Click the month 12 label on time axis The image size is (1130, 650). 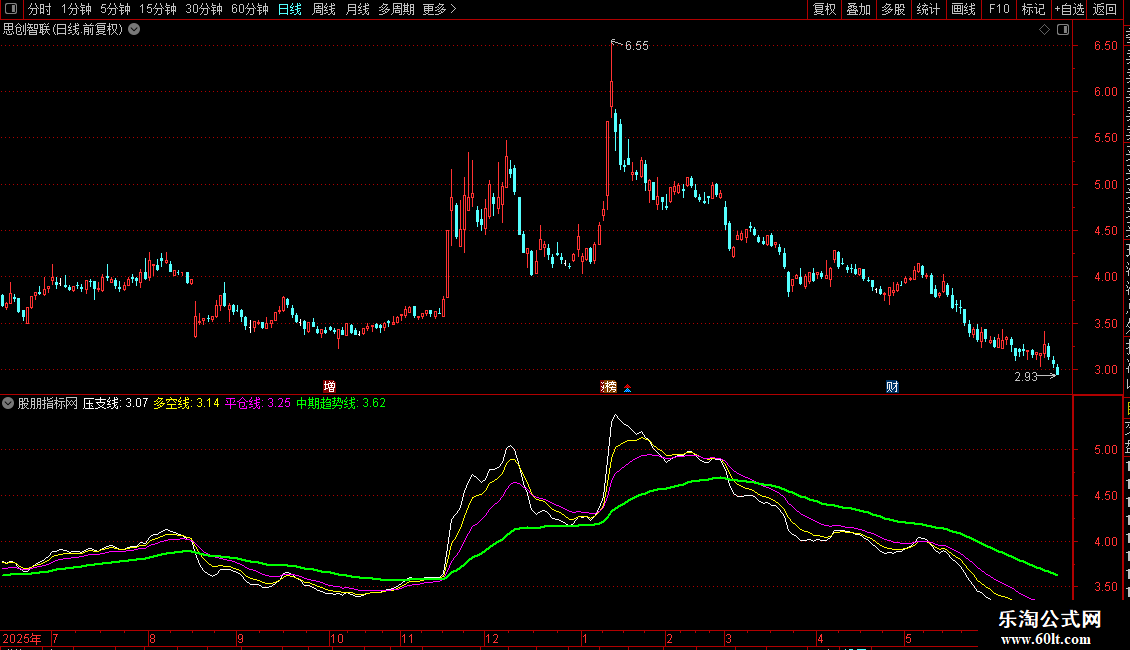491,638
